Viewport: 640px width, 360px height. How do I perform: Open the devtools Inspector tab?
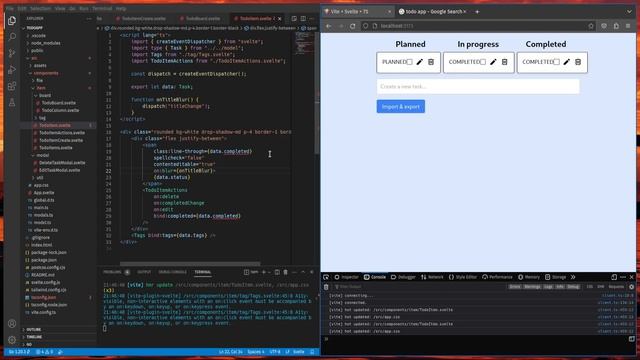(346, 277)
